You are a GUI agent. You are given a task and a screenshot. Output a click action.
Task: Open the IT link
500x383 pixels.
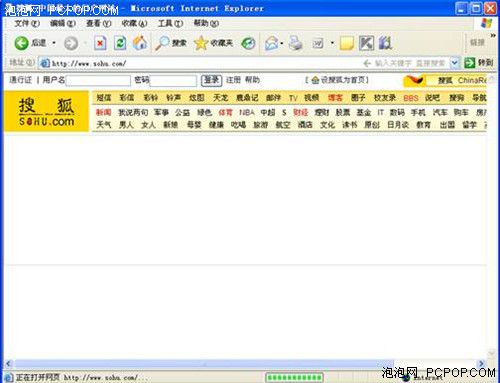380,112
